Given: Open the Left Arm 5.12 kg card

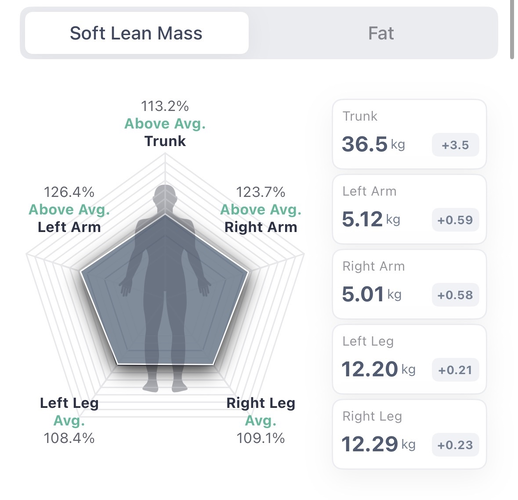Looking at the screenshot, I should click(409, 209).
